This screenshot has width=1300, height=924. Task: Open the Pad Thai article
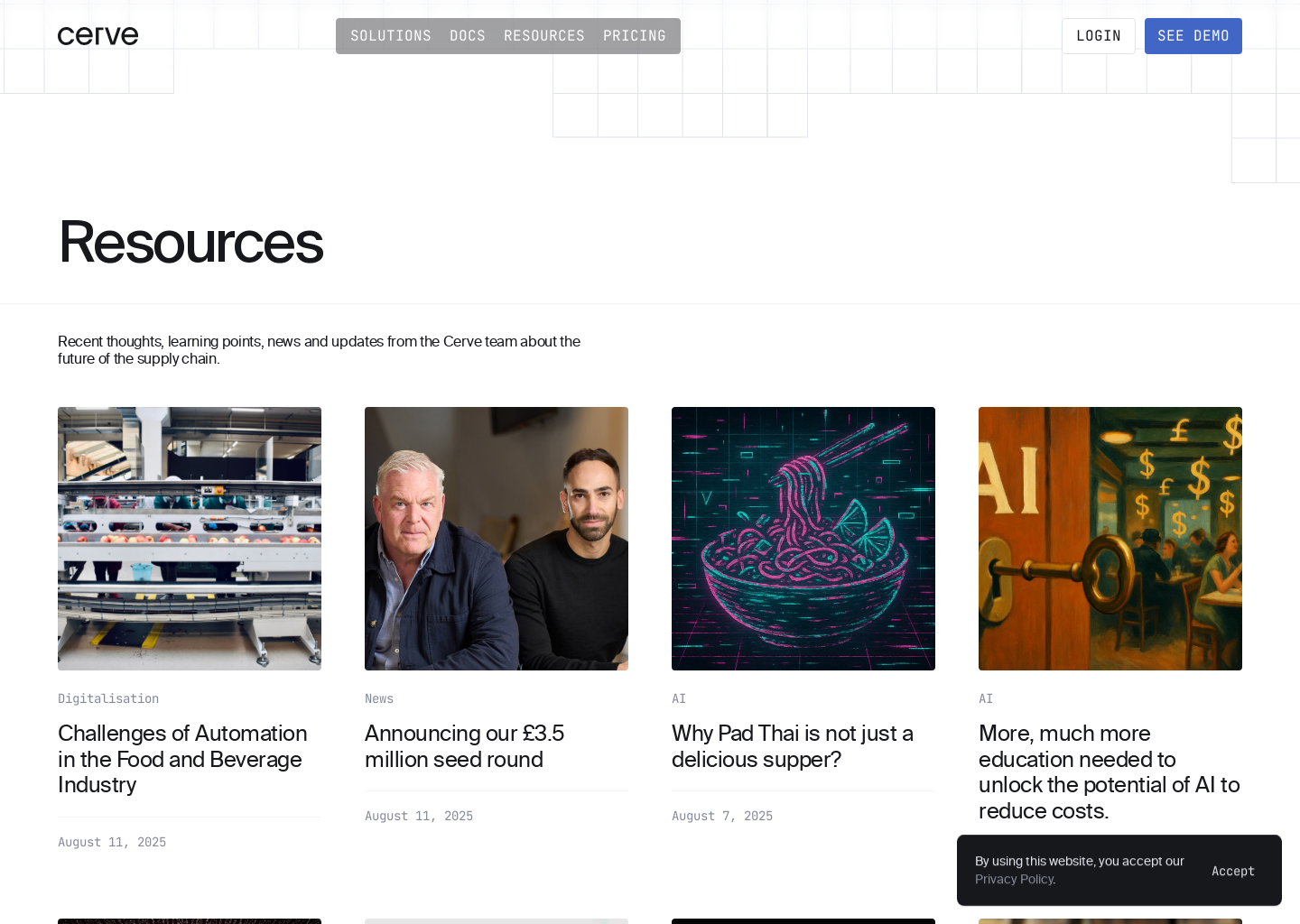(x=792, y=746)
